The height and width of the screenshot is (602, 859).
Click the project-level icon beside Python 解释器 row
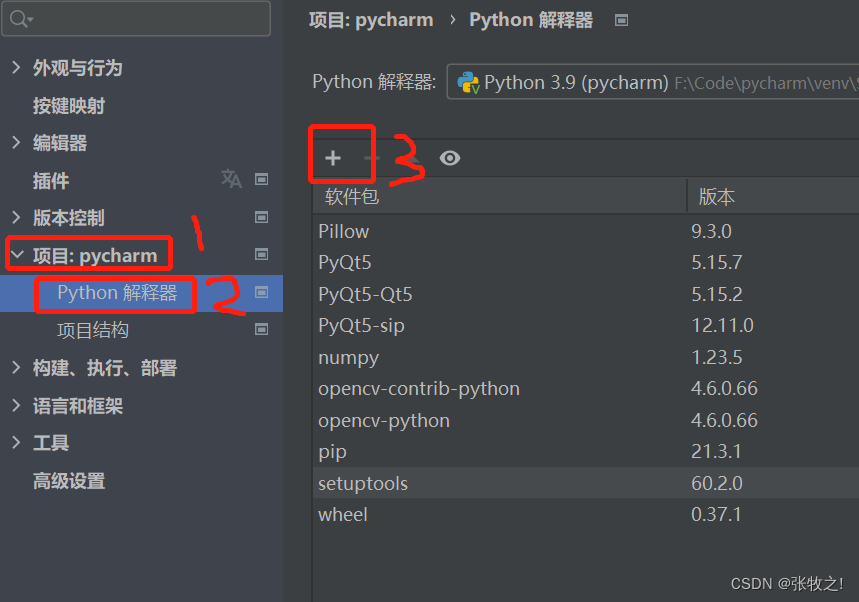pyautogui.click(x=262, y=292)
